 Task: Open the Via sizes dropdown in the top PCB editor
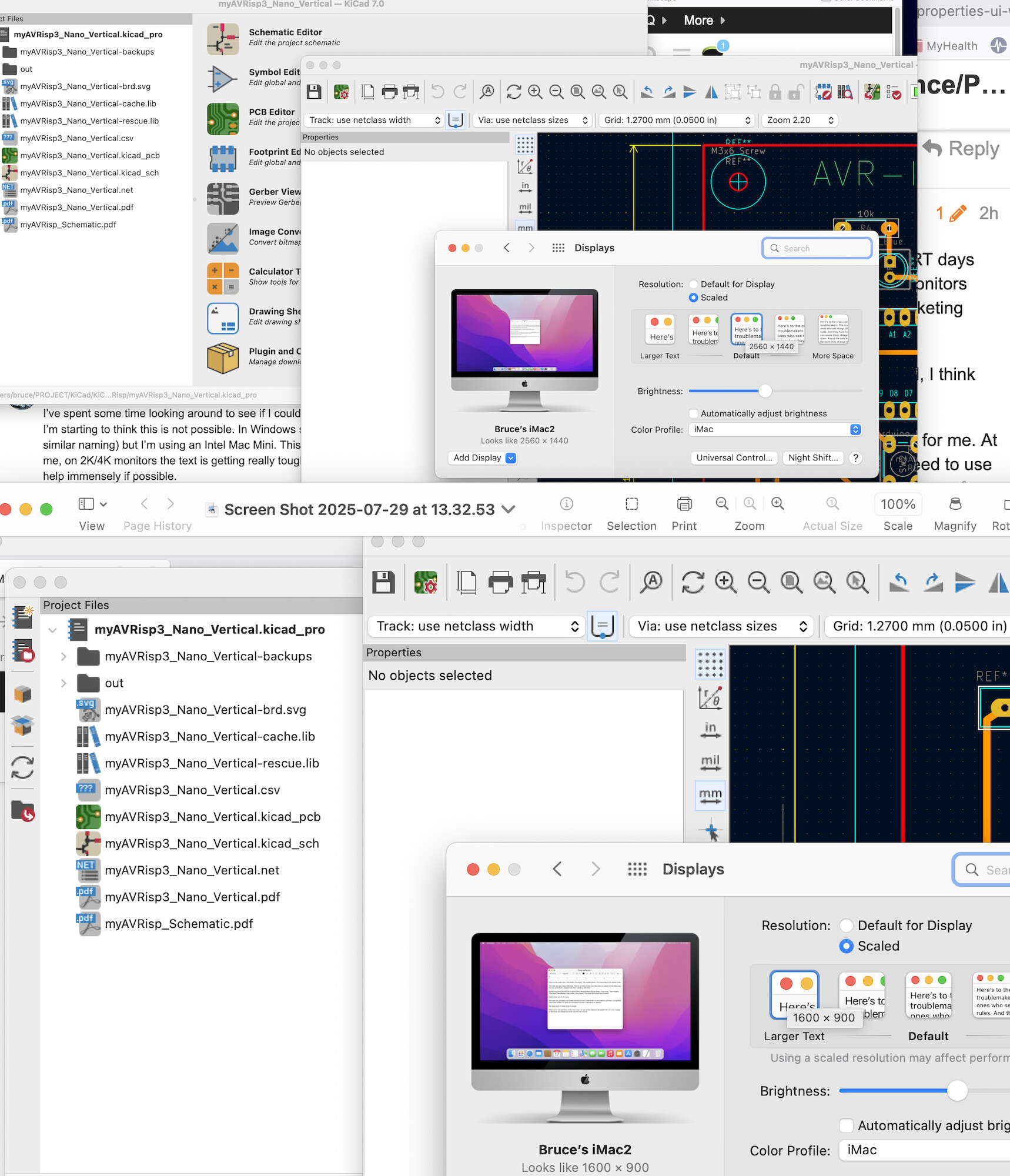pyautogui.click(x=533, y=120)
